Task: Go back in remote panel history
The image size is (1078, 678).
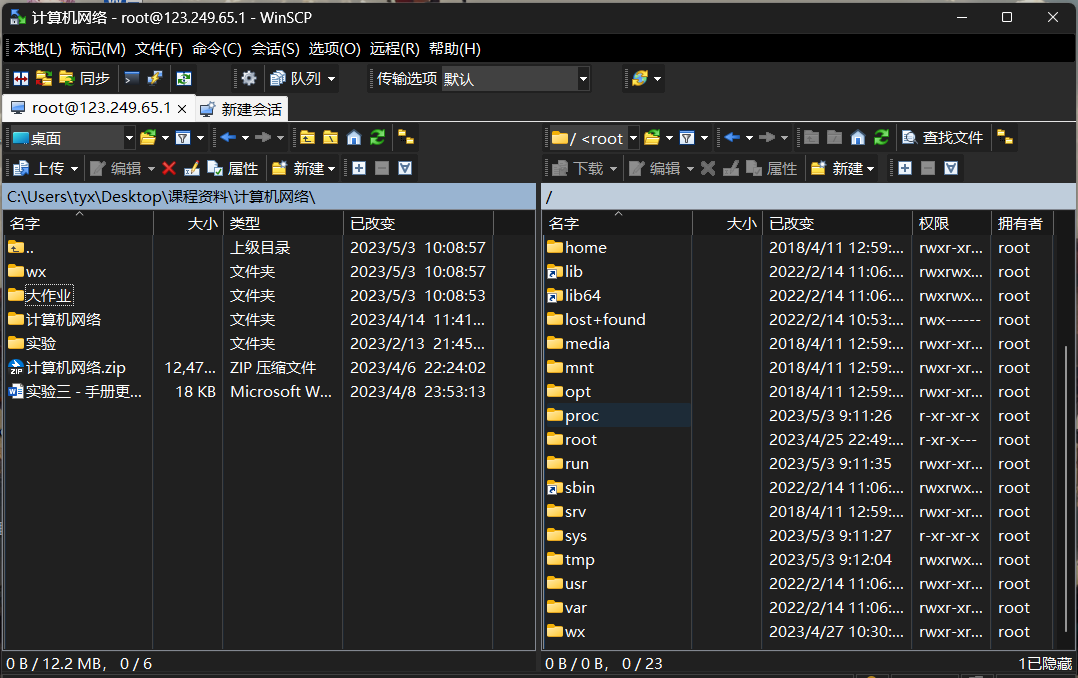Action: click(732, 138)
